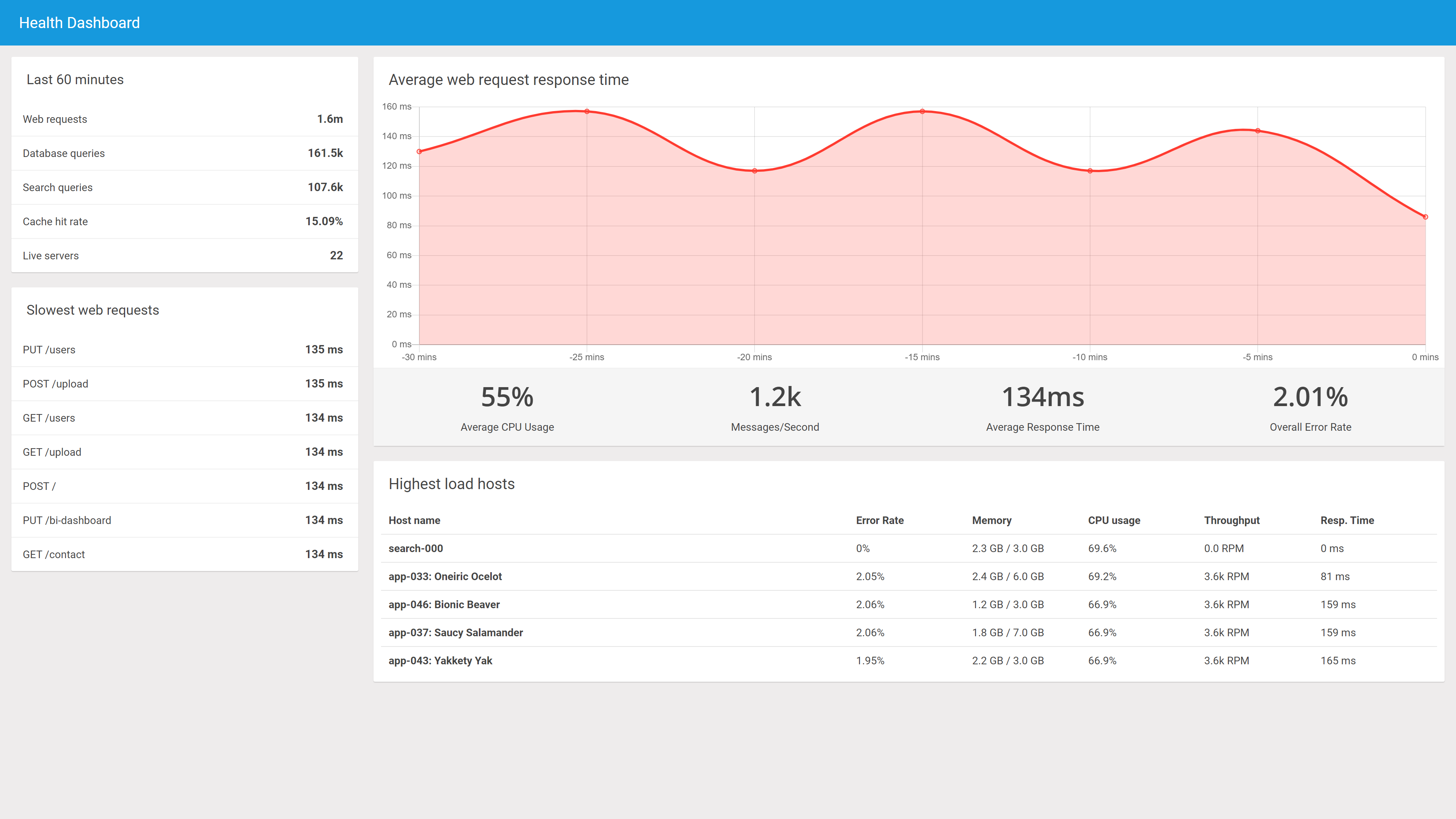Click the chart data point at -10 mins
Screen dimensions: 1456x819
1090,171
